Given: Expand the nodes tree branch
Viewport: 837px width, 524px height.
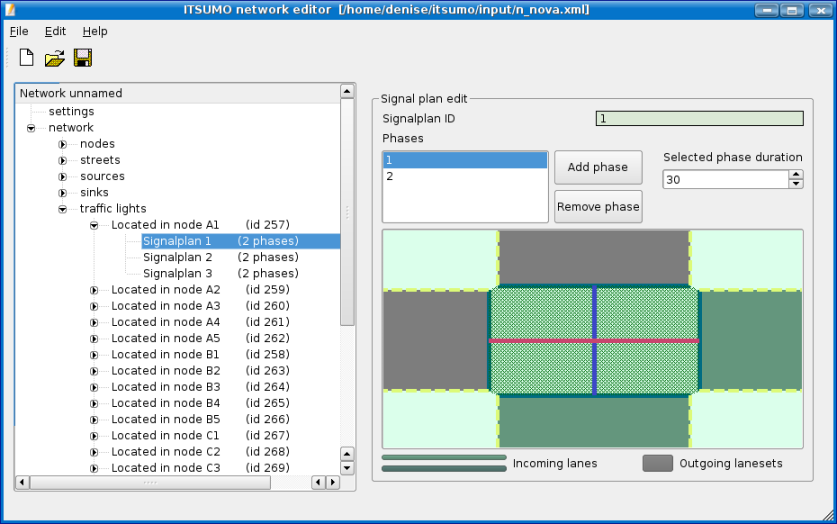Looking at the screenshot, I should (62, 144).
